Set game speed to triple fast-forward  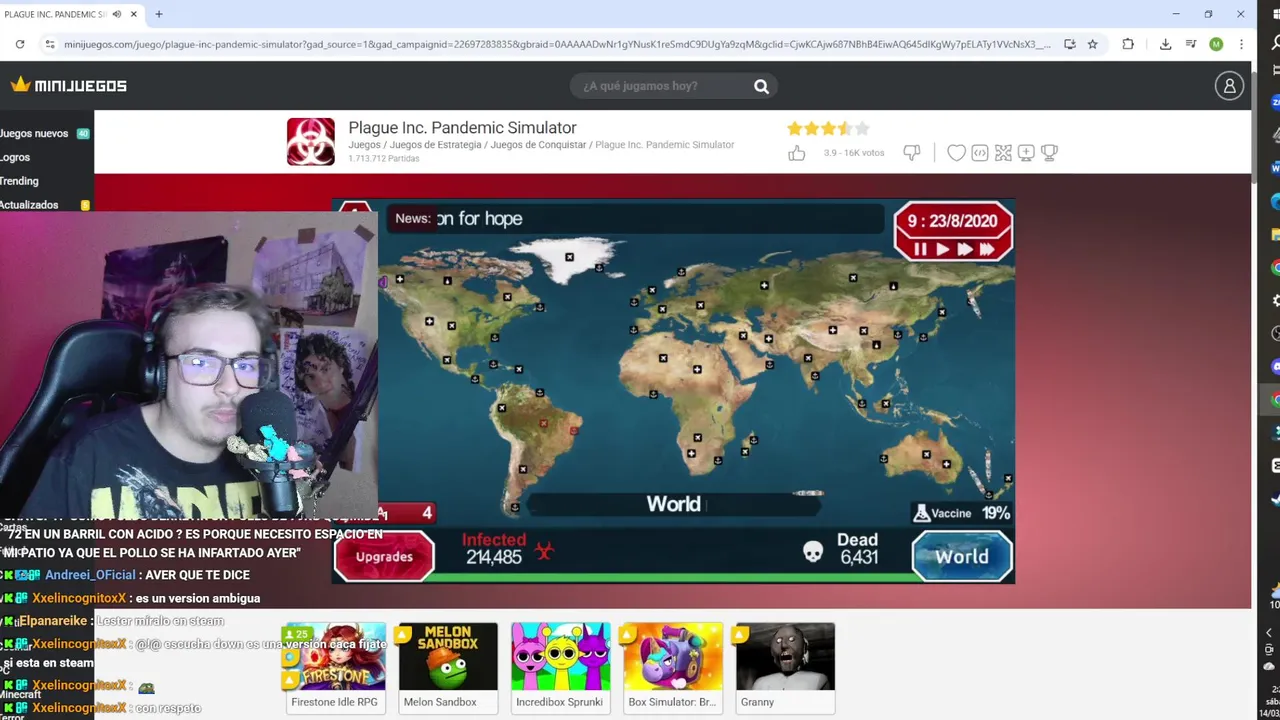pos(987,250)
